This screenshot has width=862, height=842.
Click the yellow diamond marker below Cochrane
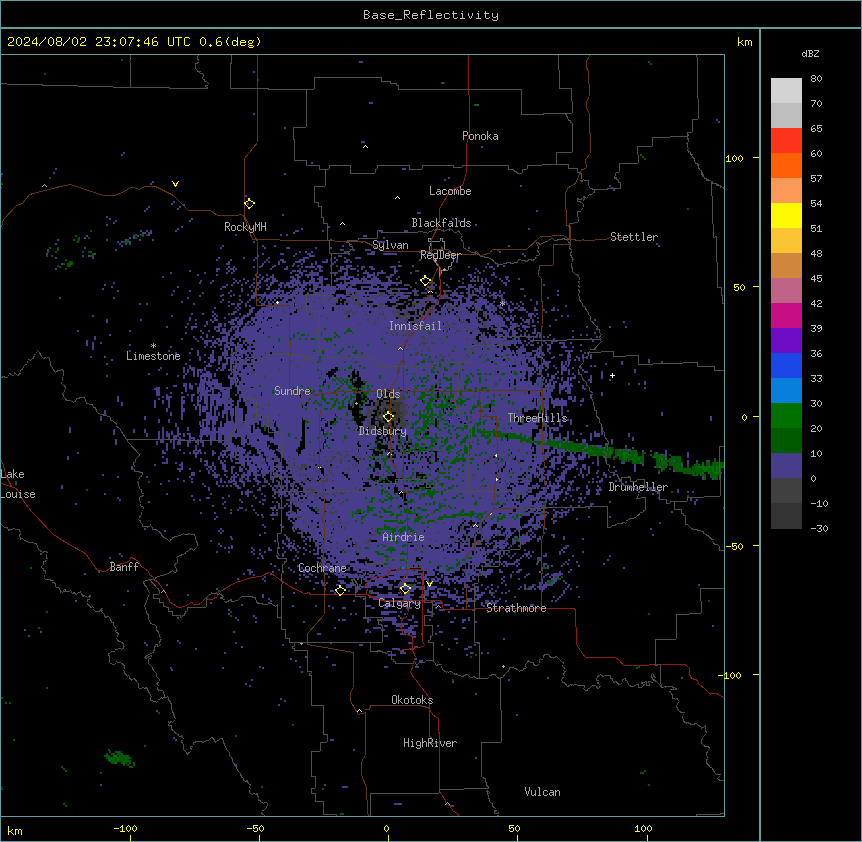(x=340, y=590)
